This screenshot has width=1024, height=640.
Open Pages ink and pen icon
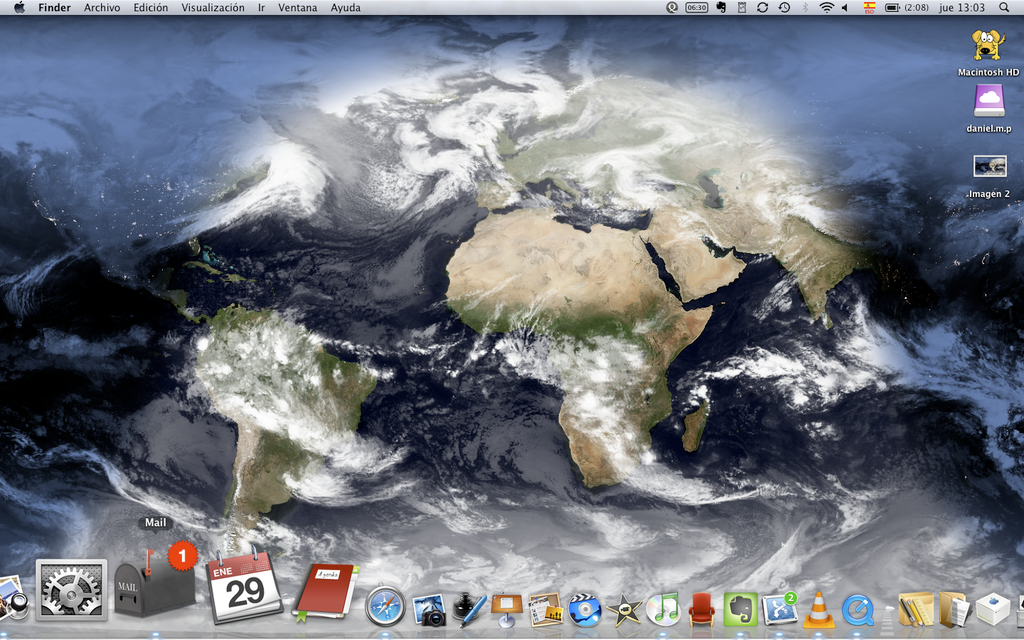(469, 609)
